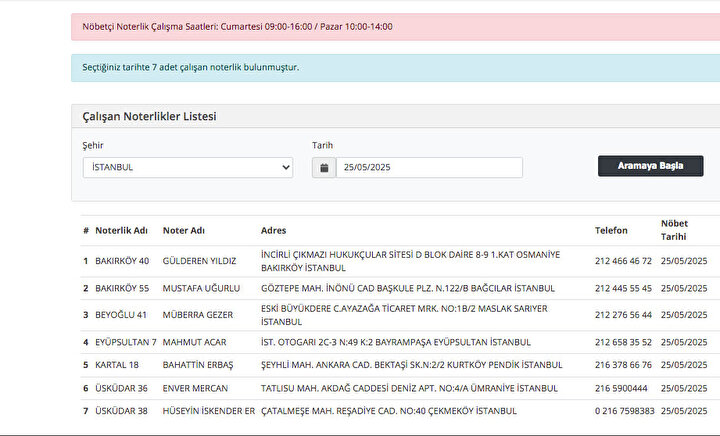
Task: Click notary name BAHATTİN ERBAŞ
Action: 198,365
